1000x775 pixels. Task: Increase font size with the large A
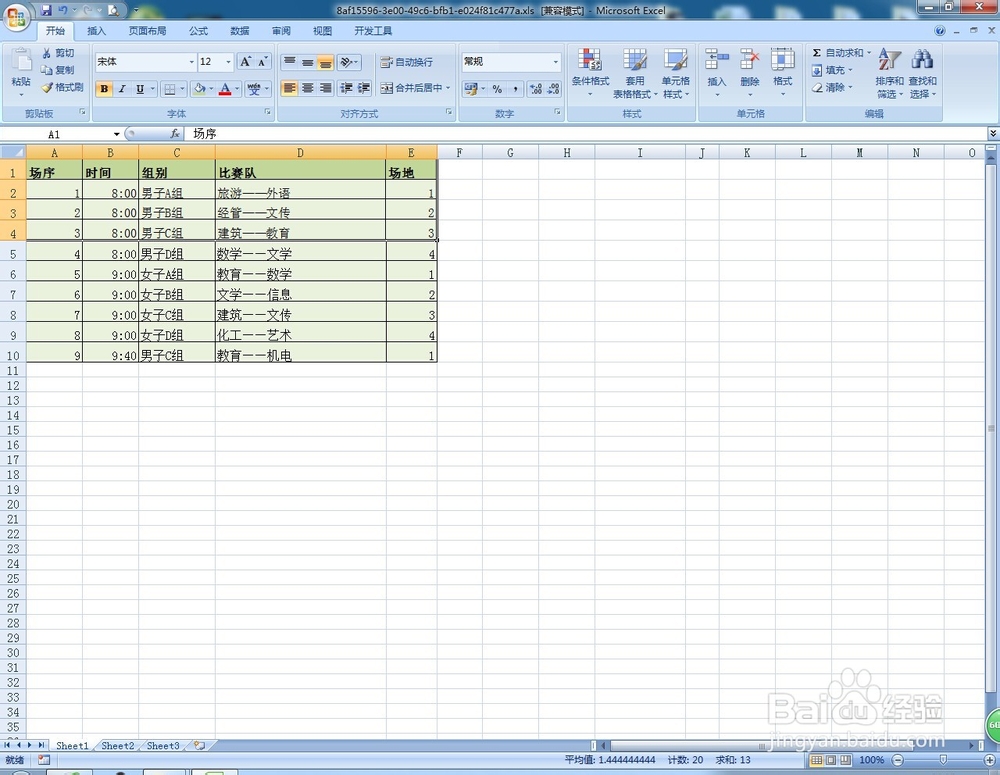[246, 62]
